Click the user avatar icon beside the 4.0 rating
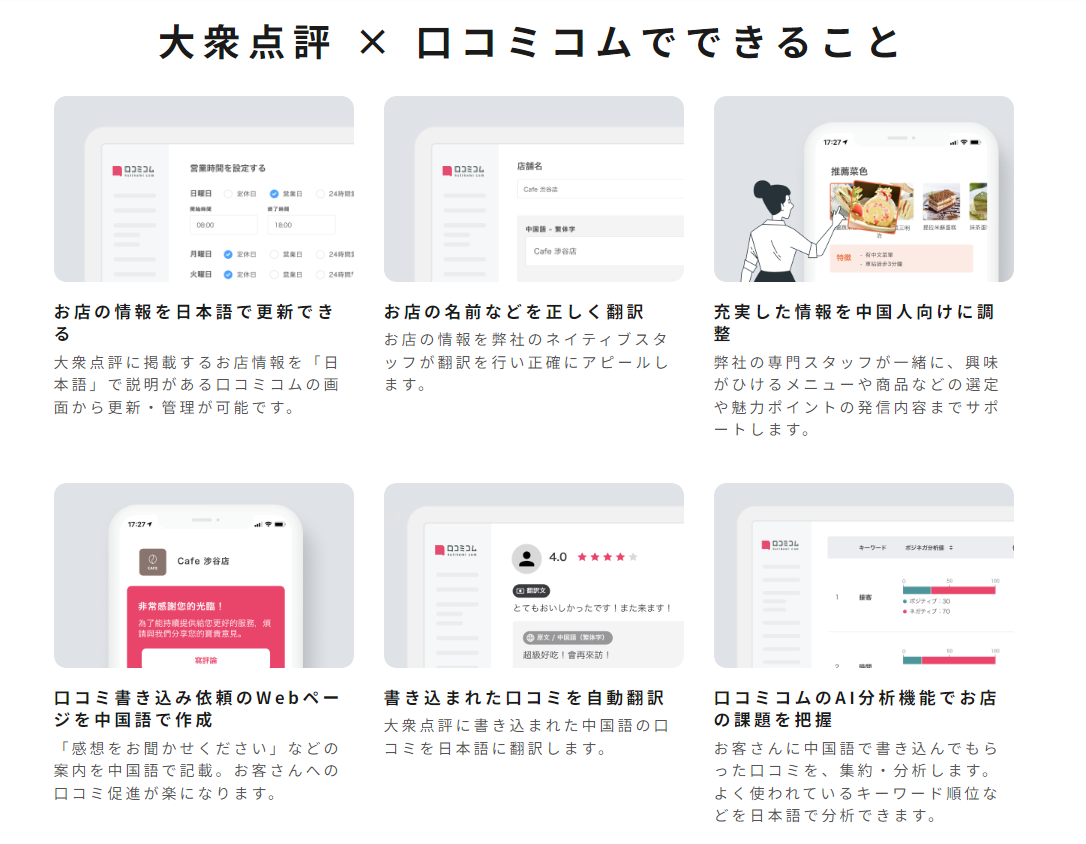 click(526, 558)
